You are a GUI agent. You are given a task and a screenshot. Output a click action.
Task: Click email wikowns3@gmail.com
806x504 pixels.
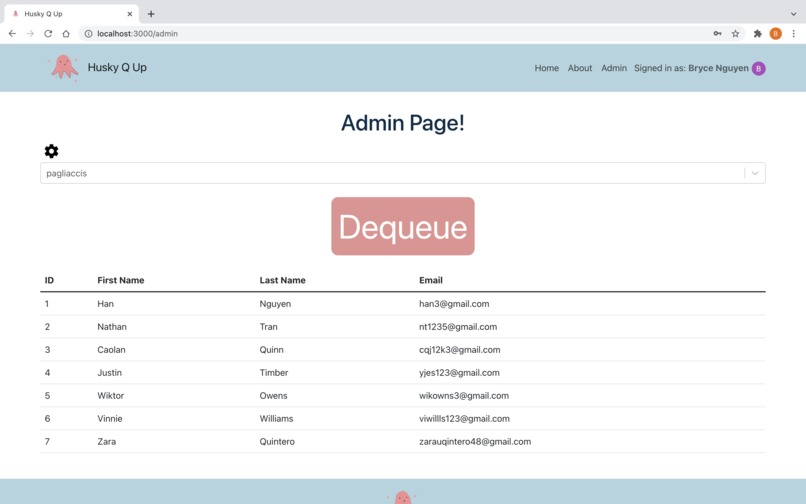[x=464, y=395]
